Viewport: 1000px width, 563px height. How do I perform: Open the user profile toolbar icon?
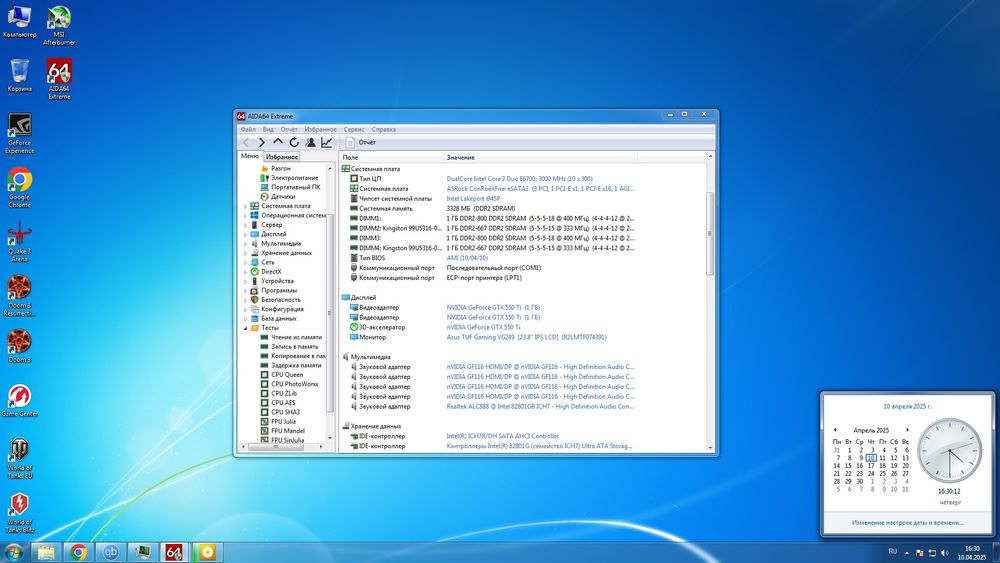click(310, 143)
